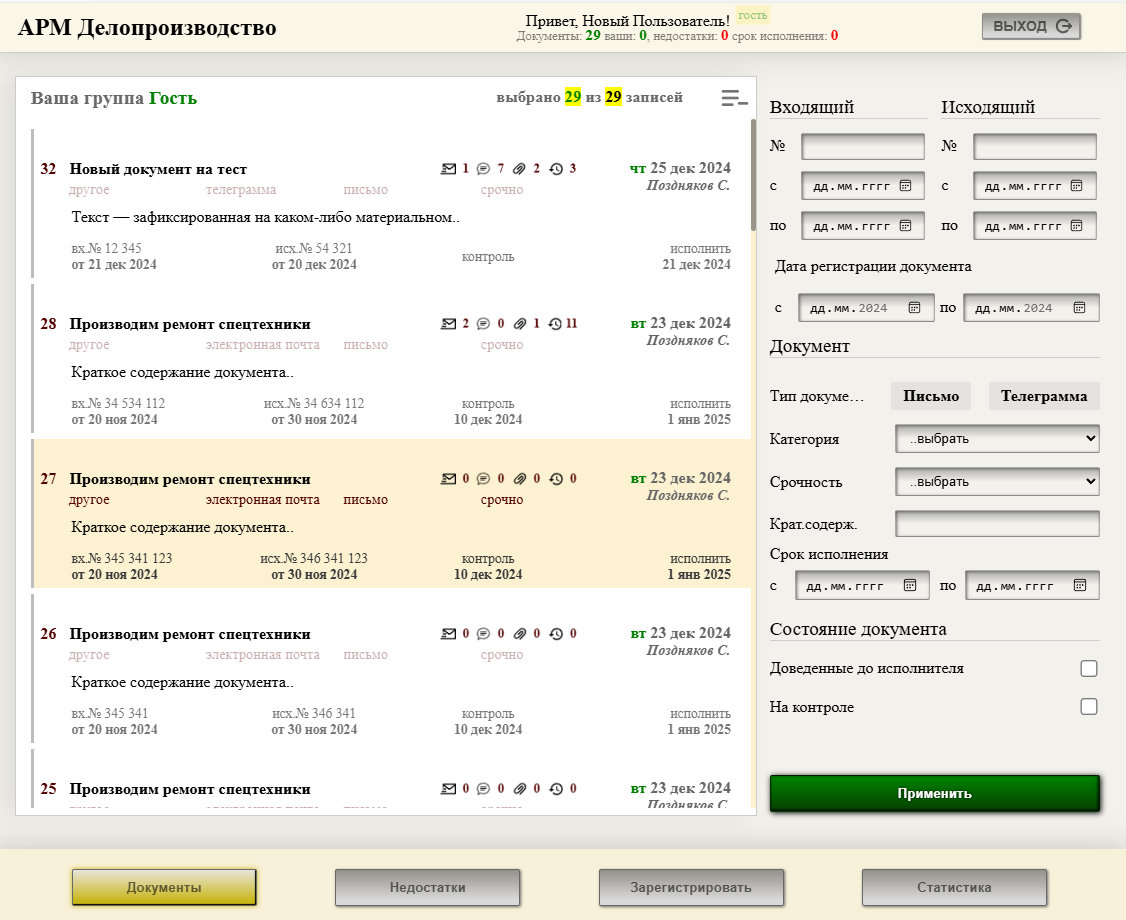The width and height of the screenshot is (1126, 920).
Task: Open Зарегистрировать section
Action: click(691, 888)
